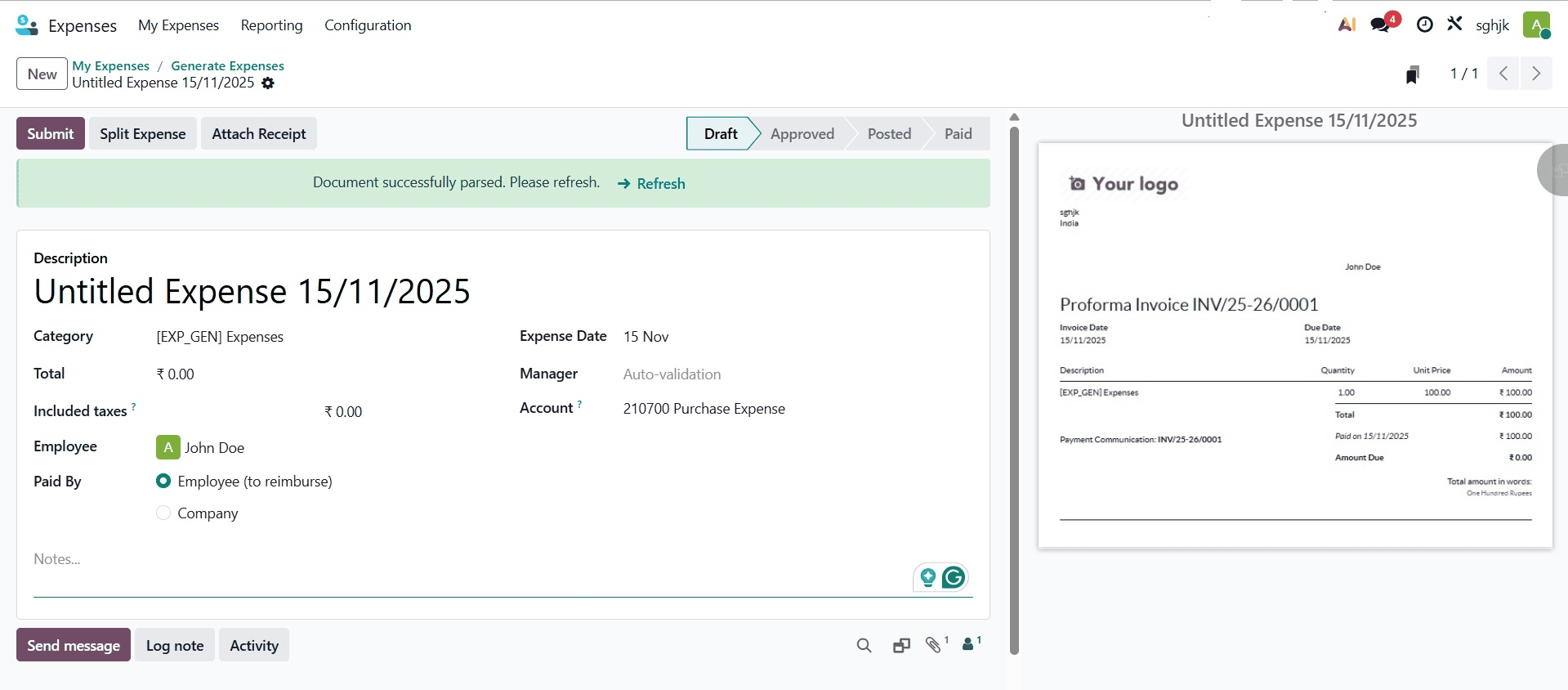Click the sghjk company name in top bar
Image resolution: width=1568 pixels, height=690 pixels.
pyautogui.click(x=1492, y=25)
